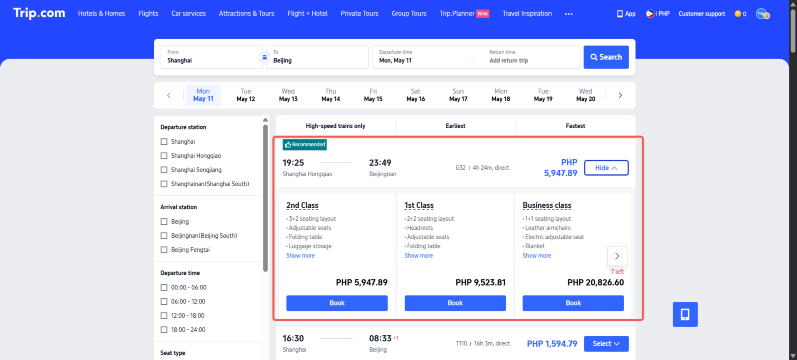The width and height of the screenshot is (797, 360).
Task: Open Attractions & Tours menu
Action: 247,14
